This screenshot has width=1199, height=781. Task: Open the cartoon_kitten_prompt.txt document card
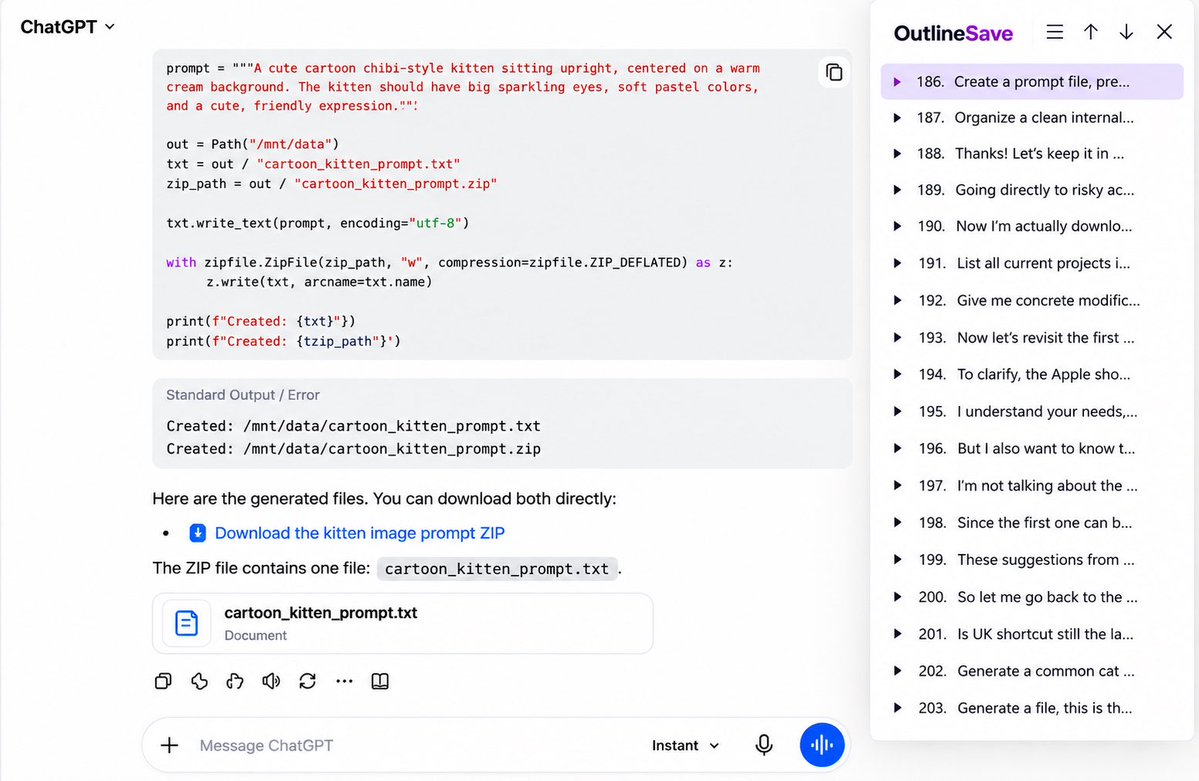point(402,623)
